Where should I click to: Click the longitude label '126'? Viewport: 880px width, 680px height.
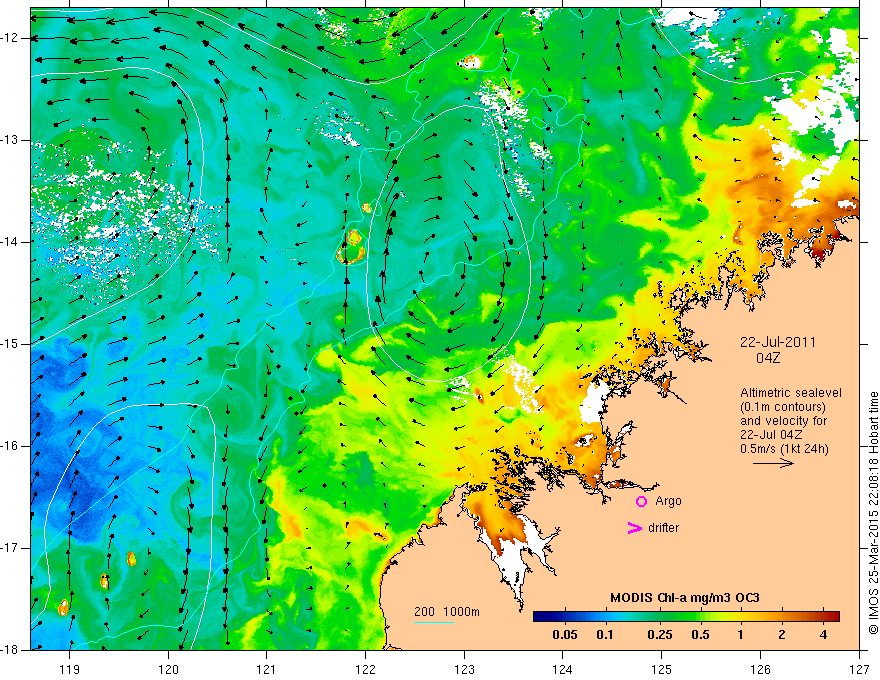click(x=760, y=669)
